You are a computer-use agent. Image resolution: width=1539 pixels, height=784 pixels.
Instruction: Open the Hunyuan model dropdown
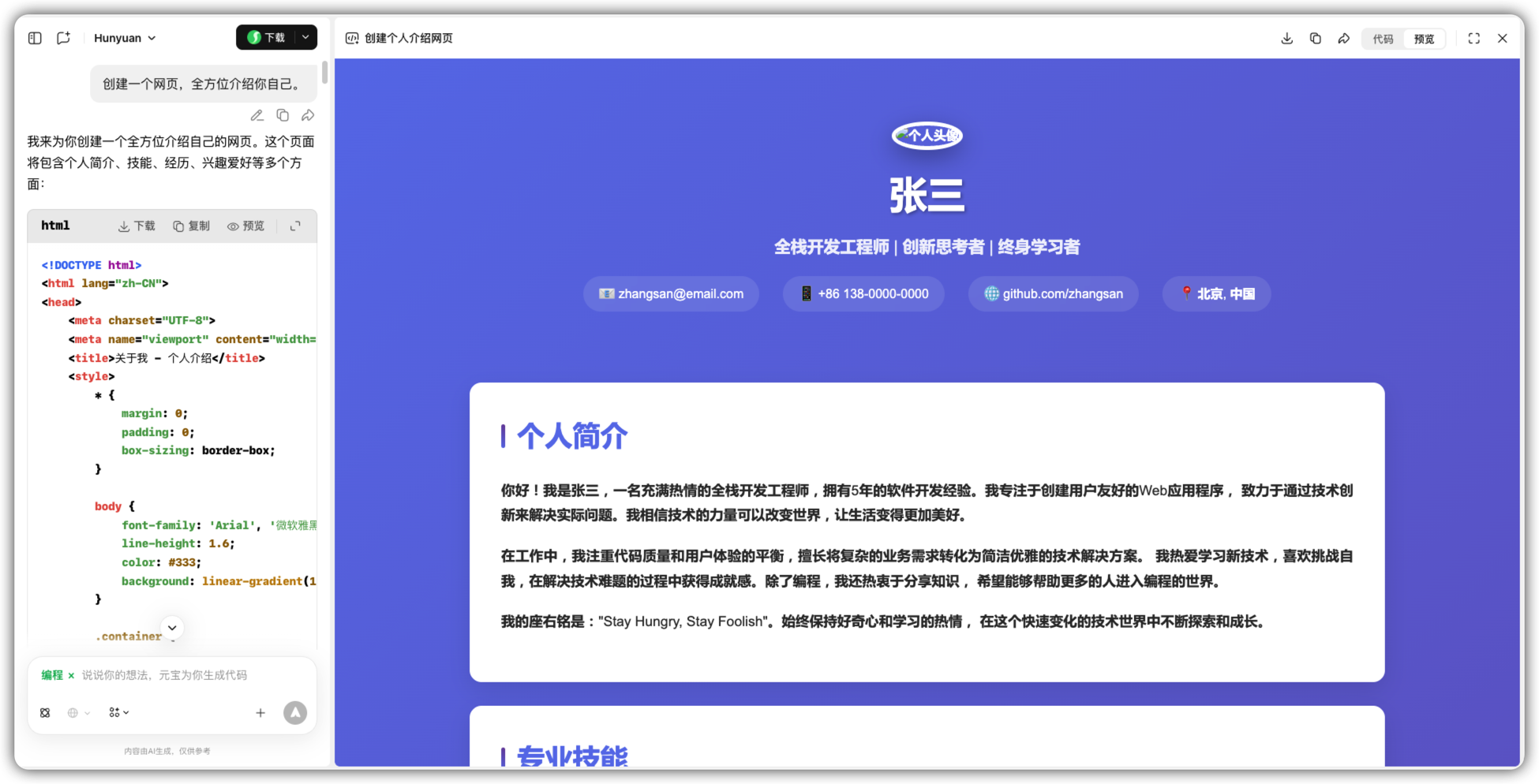tap(125, 38)
